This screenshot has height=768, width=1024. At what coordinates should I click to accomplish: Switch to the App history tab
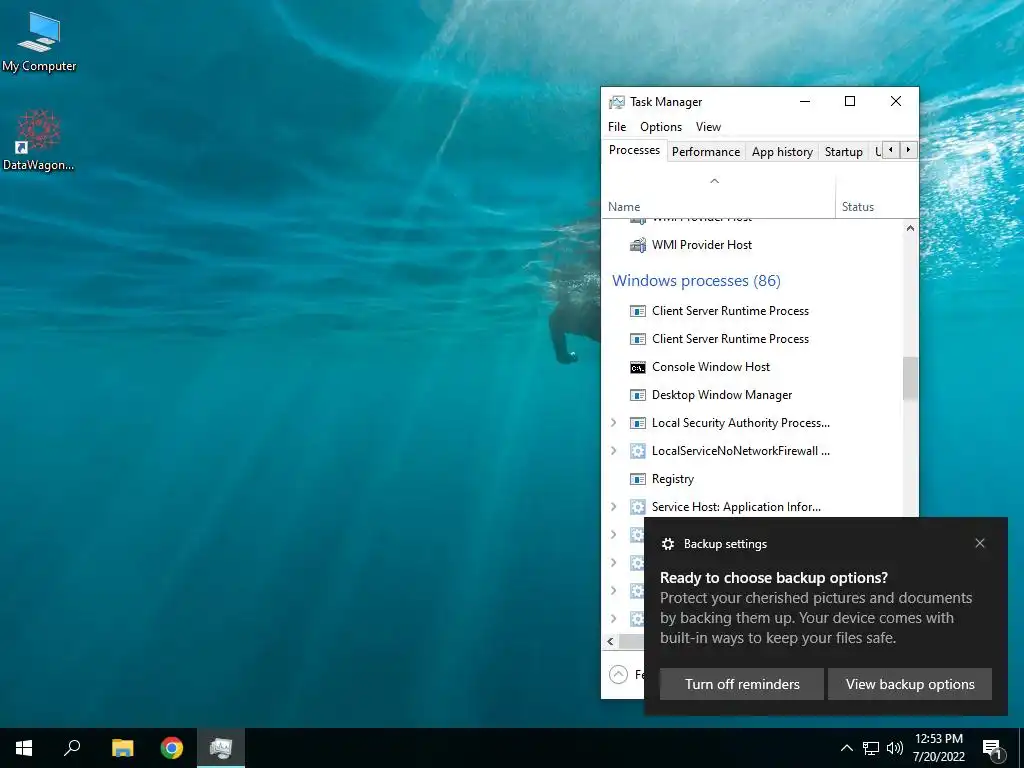click(x=782, y=152)
